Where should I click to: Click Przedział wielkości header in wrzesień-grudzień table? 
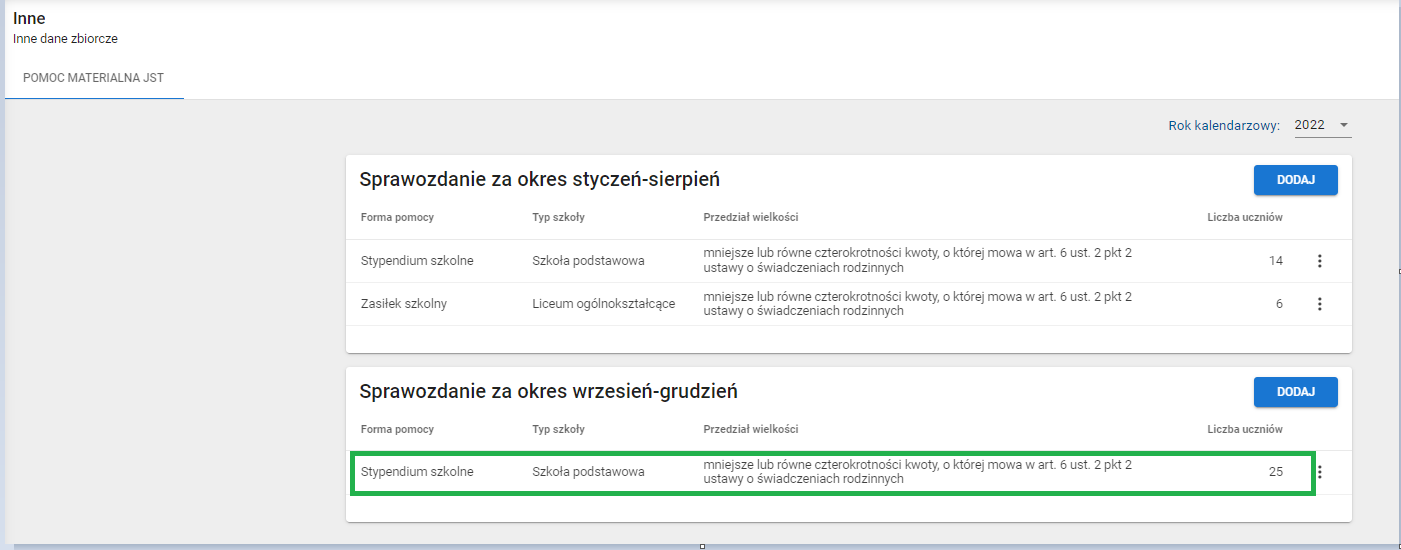coord(750,429)
